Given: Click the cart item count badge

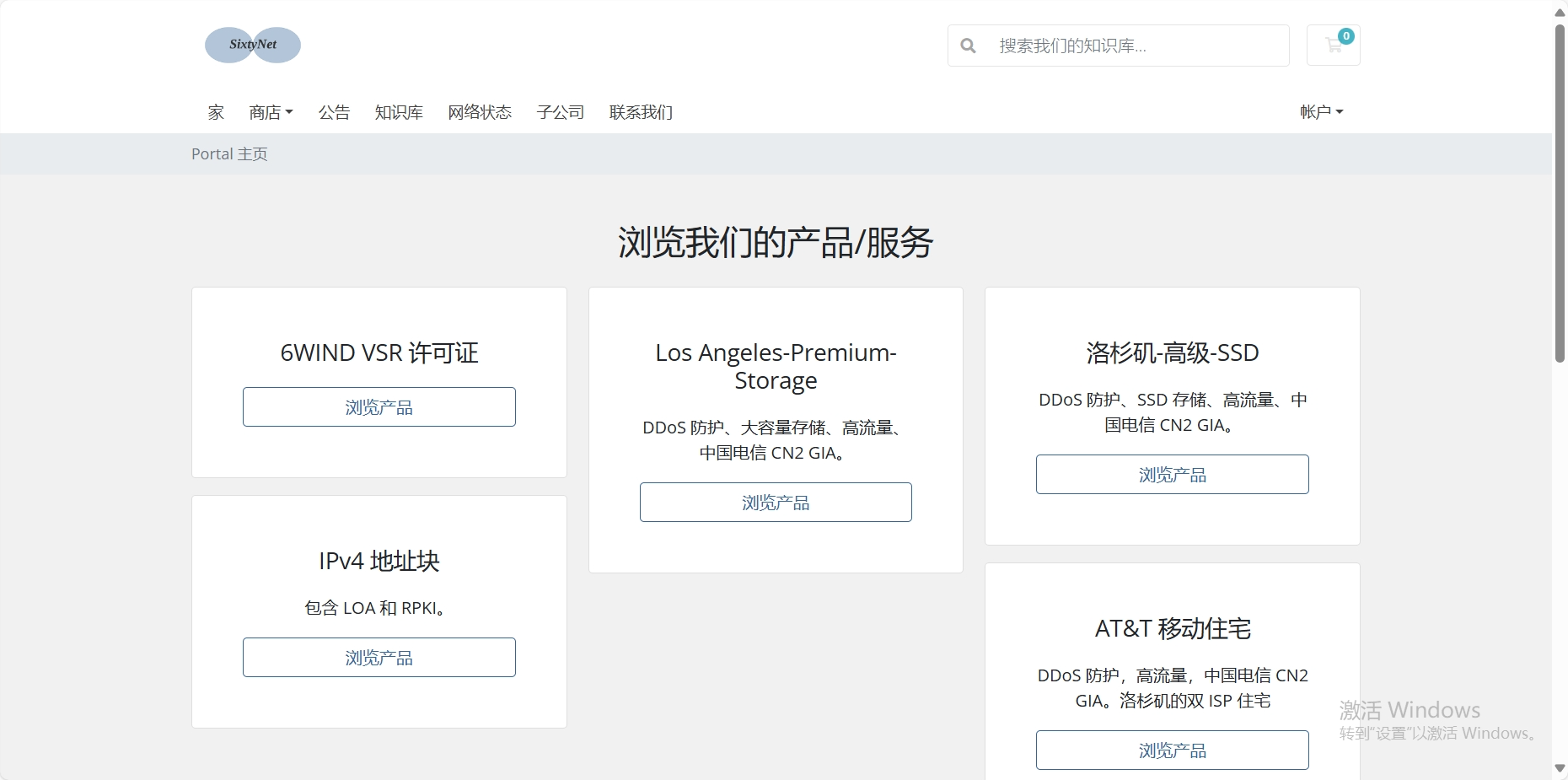Looking at the screenshot, I should pyautogui.click(x=1346, y=35).
